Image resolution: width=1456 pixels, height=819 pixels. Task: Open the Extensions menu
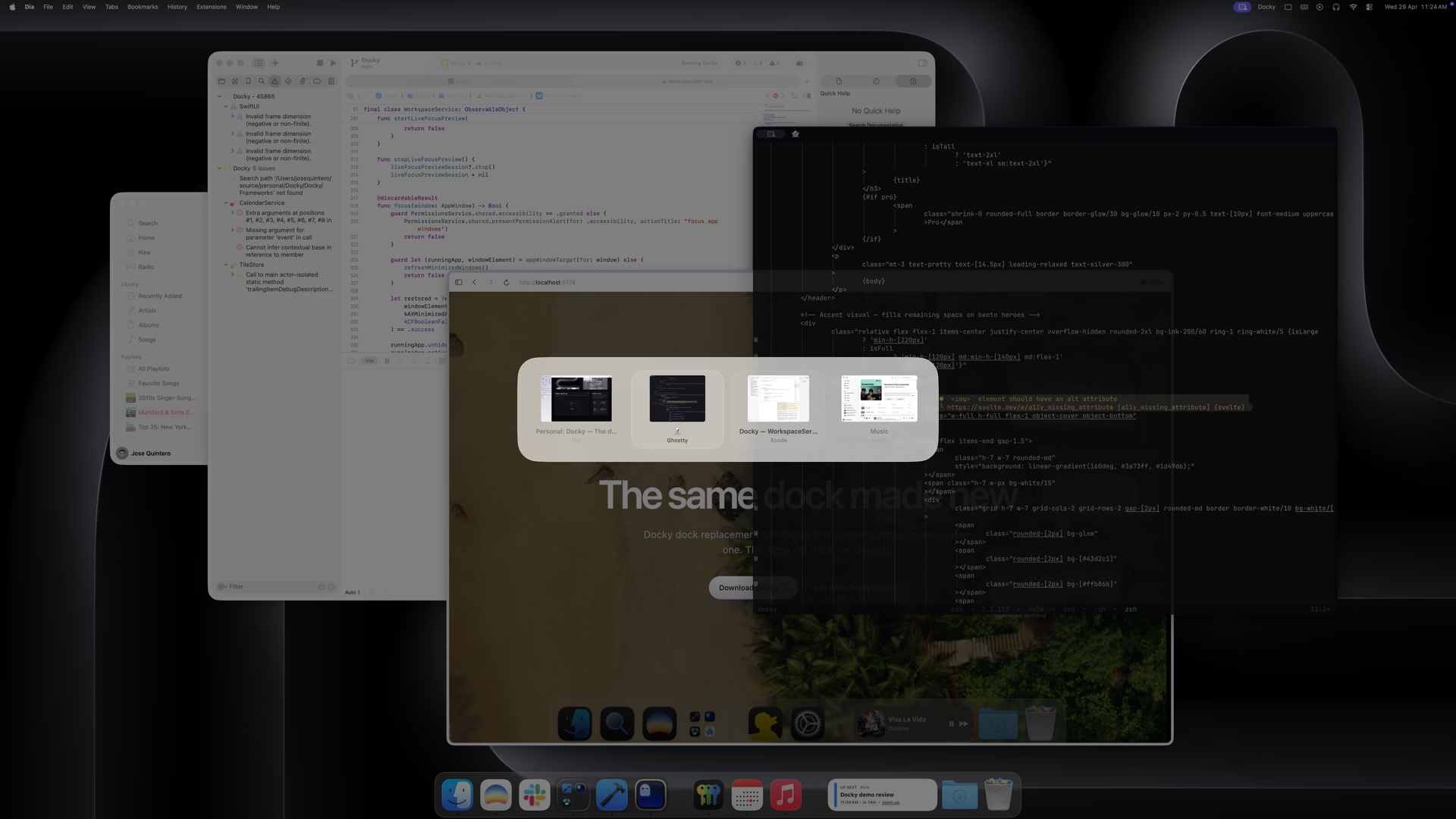click(212, 7)
